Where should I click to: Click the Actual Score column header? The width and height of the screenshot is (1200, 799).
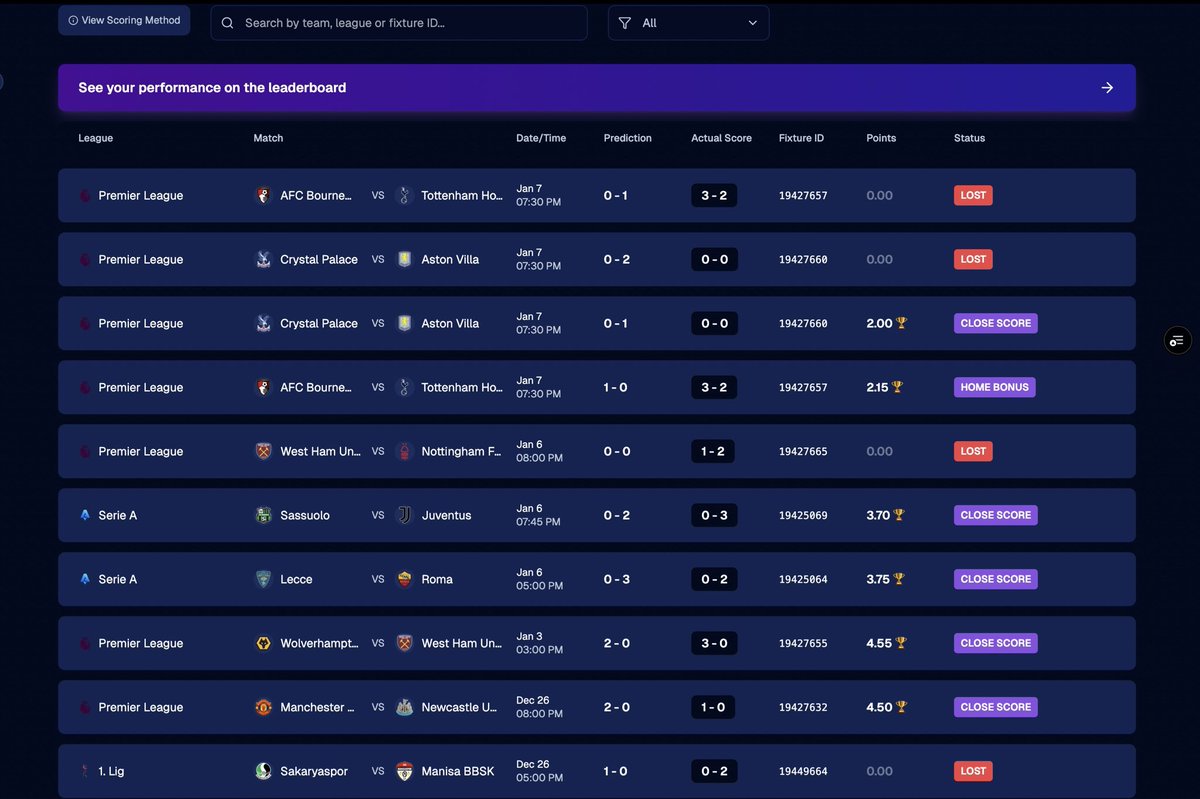pyautogui.click(x=721, y=138)
